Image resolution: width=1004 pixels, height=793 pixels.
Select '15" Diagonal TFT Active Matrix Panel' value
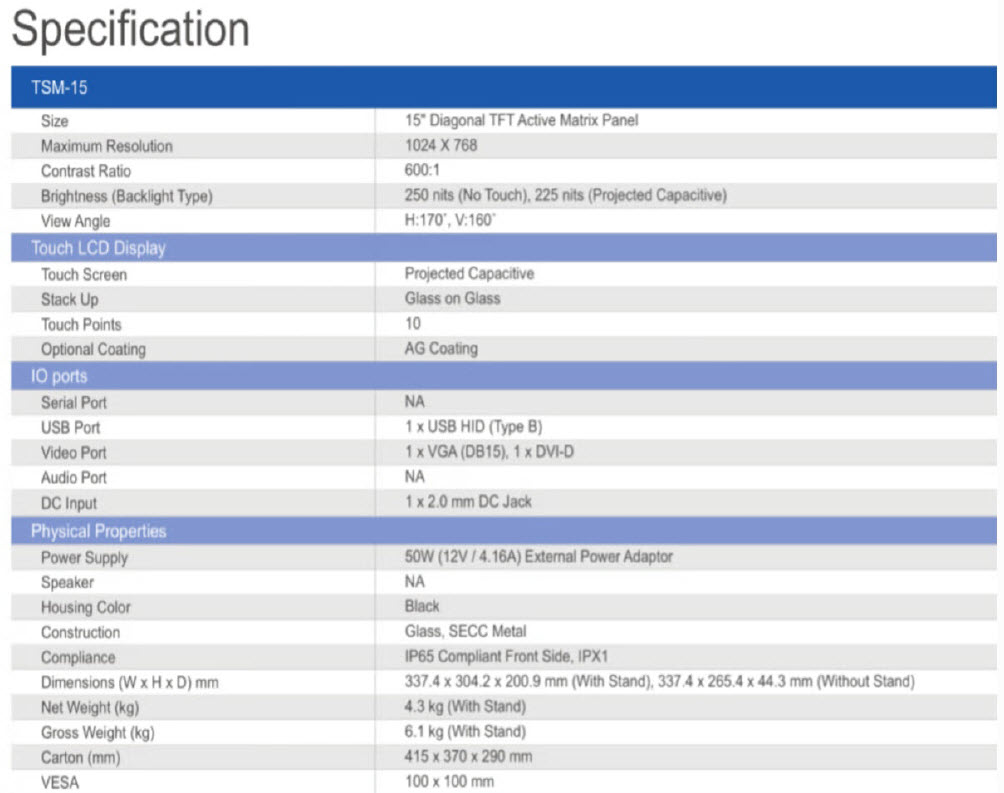click(521, 120)
